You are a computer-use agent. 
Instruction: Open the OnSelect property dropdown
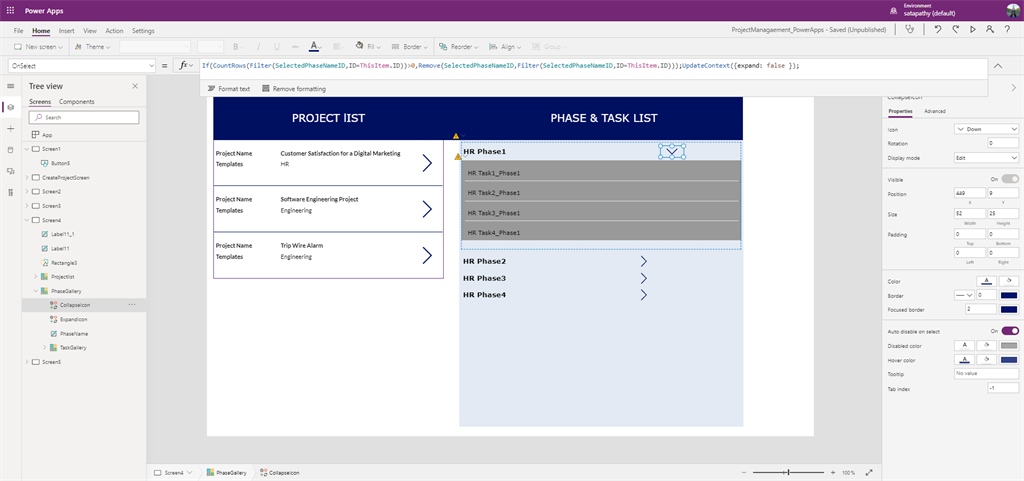click(x=79, y=65)
